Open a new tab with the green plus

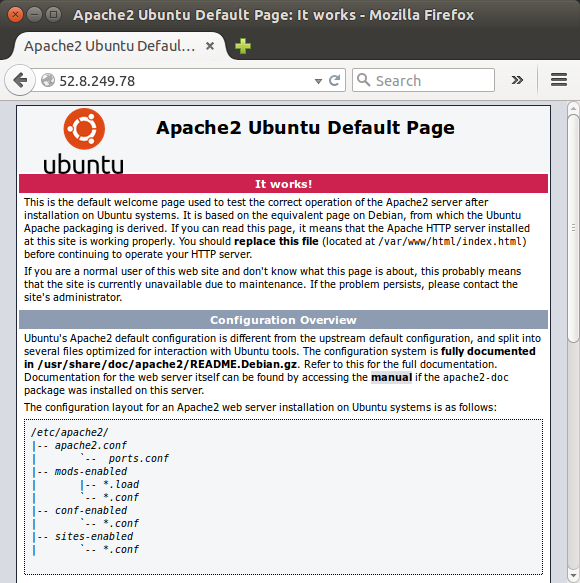click(243, 46)
